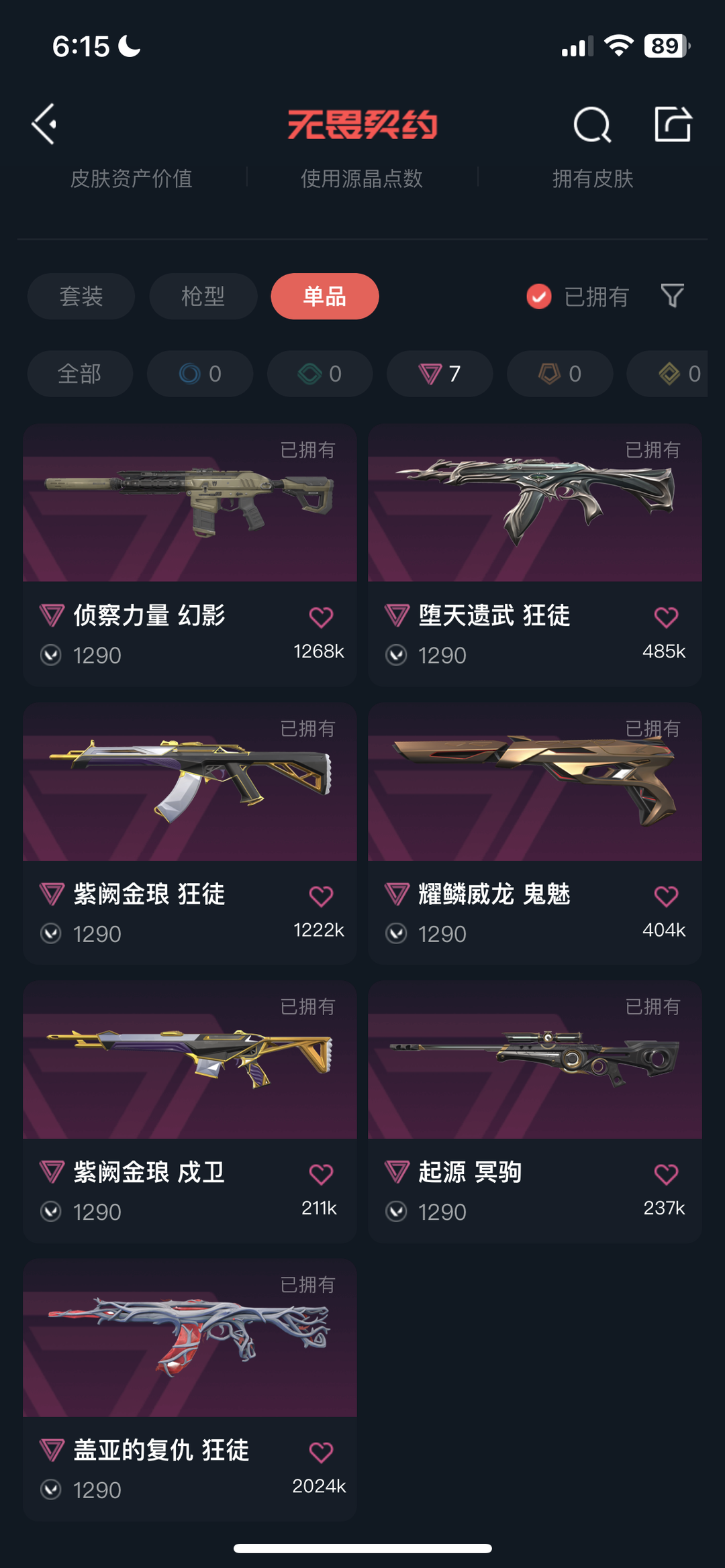
Task: Tap the 皮肤资产价值 stat label
Action: pos(132,178)
